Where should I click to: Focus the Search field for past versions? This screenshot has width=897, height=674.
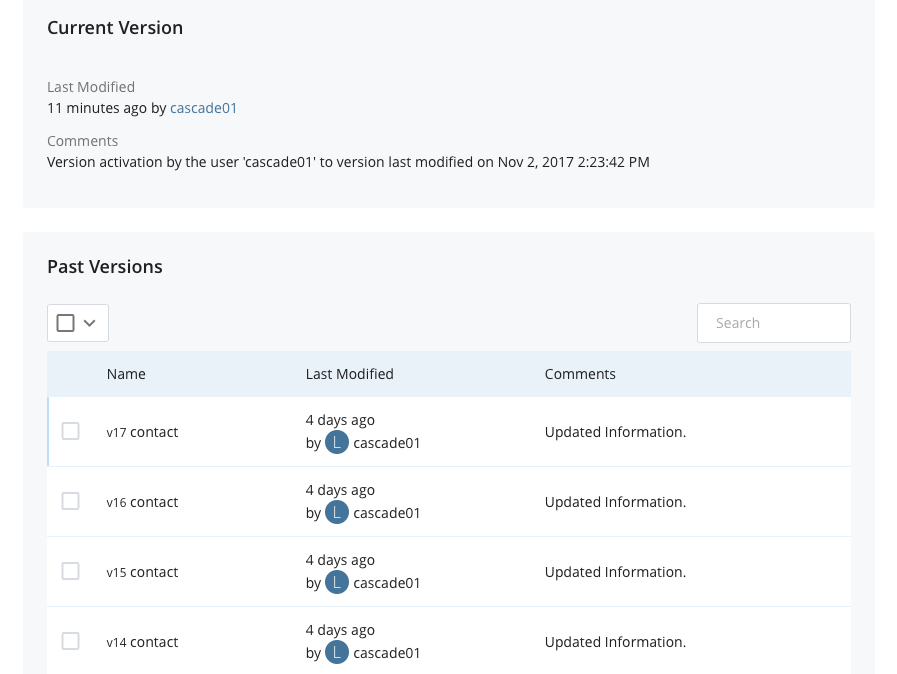773,323
